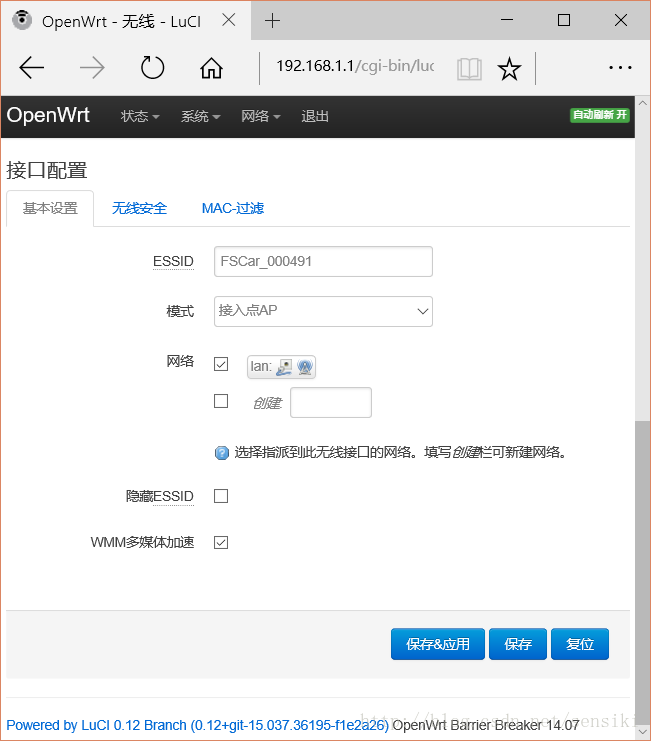Toggle WMM multimedia acceleration checkbox
The image size is (651, 741).
221,543
